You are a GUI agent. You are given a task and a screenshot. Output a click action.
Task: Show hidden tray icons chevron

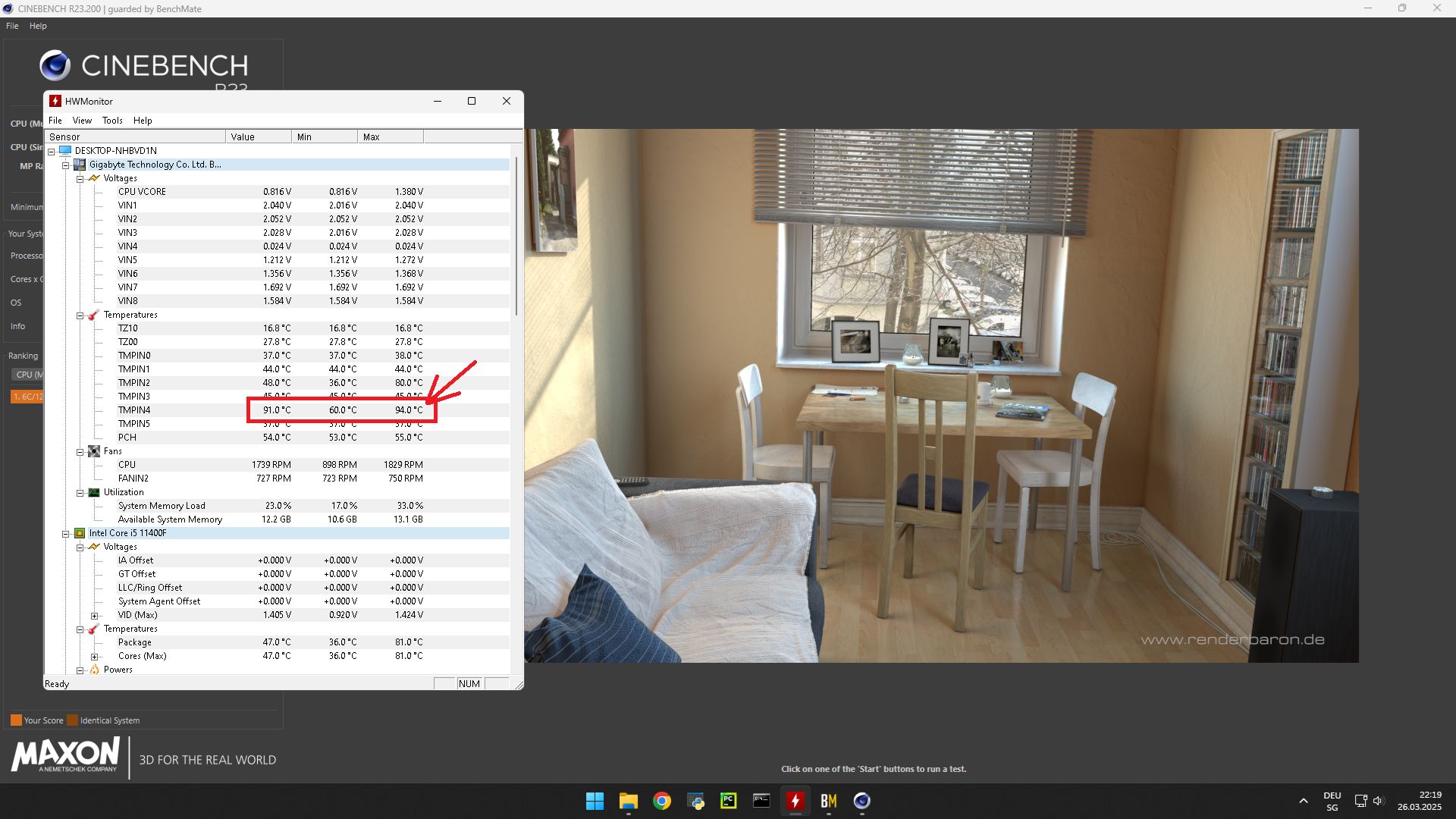(1303, 801)
